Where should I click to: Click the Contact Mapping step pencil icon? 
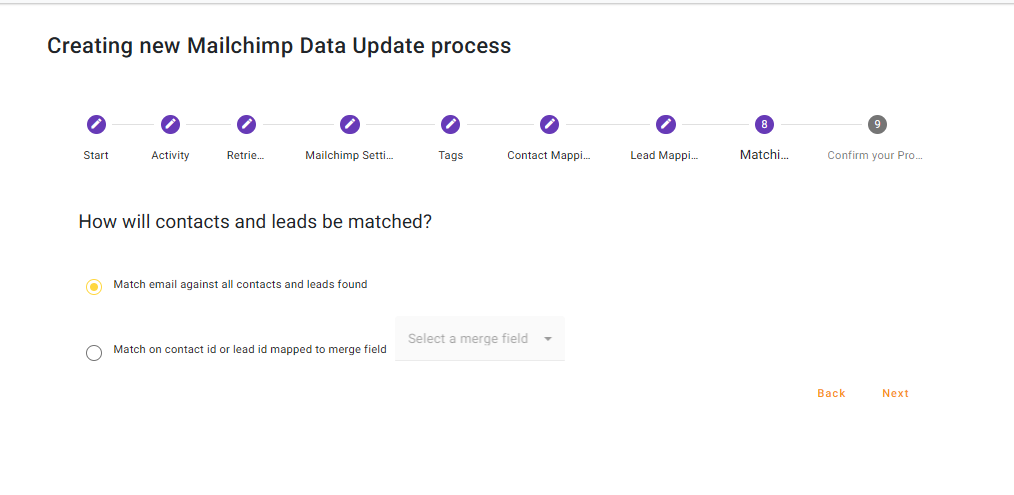click(549, 124)
